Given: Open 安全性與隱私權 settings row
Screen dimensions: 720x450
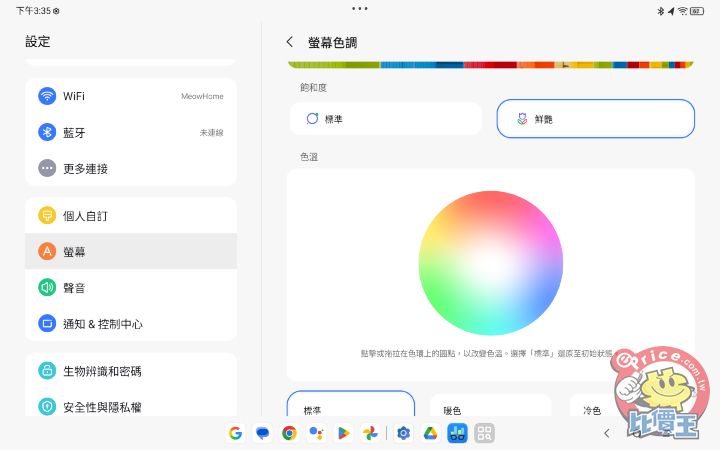Looking at the screenshot, I should pyautogui.click(x=131, y=405).
